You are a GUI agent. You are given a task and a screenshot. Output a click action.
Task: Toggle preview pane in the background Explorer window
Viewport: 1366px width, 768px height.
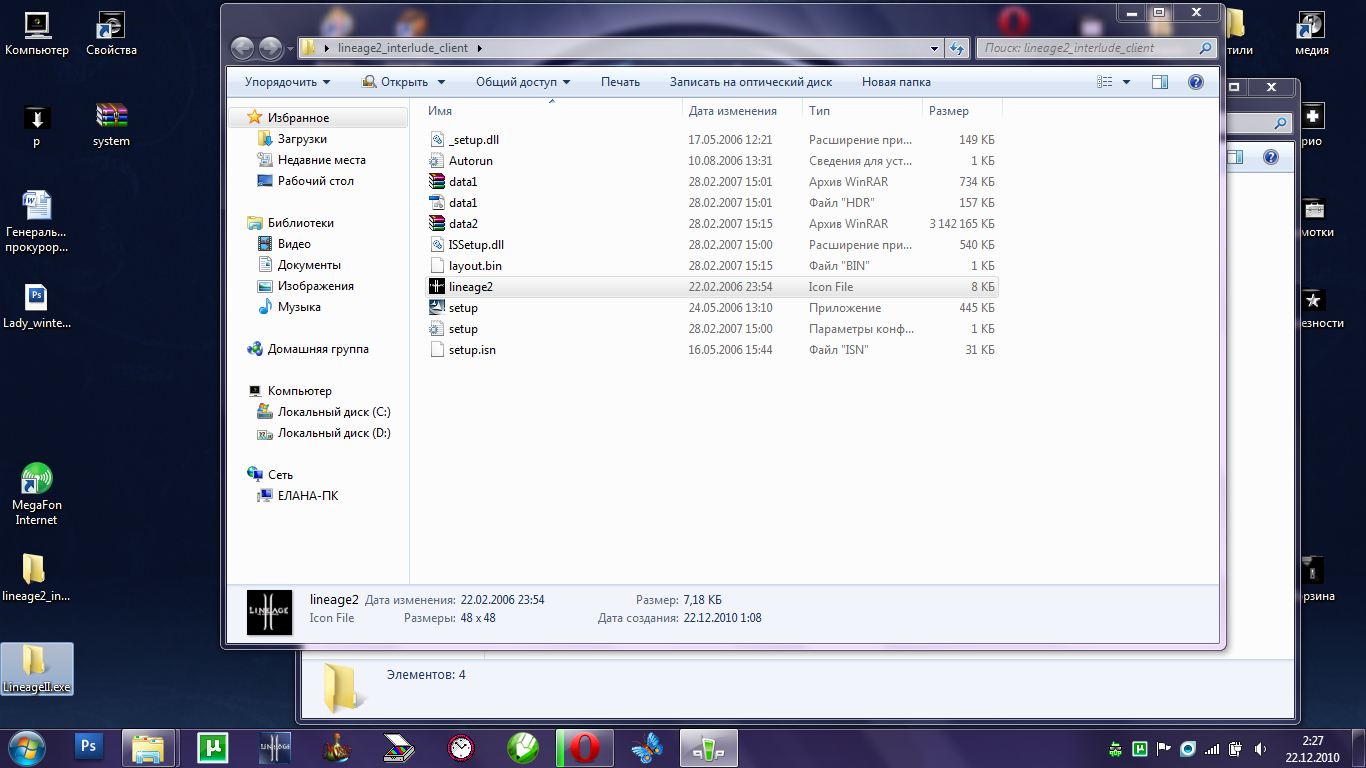pos(1236,157)
